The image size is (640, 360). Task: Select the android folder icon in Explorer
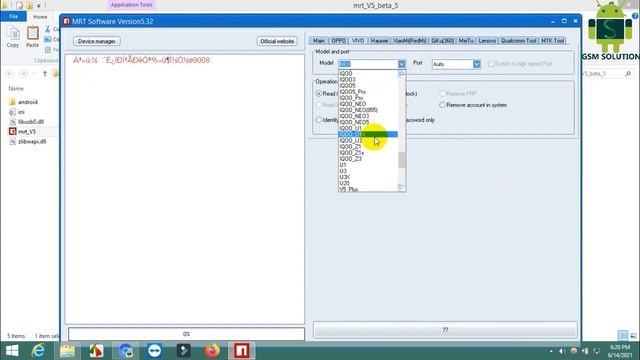point(12,102)
